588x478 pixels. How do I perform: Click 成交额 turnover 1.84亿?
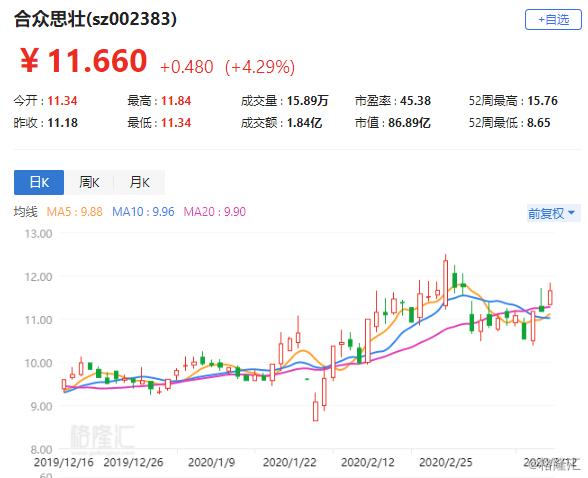pyautogui.click(x=304, y=123)
